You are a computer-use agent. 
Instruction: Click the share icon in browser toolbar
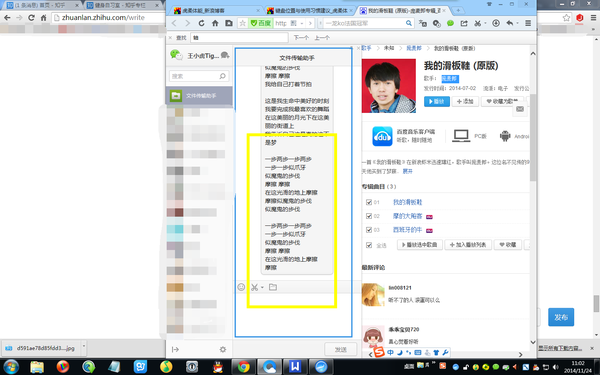pyautogui.click(x=464, y=23)
